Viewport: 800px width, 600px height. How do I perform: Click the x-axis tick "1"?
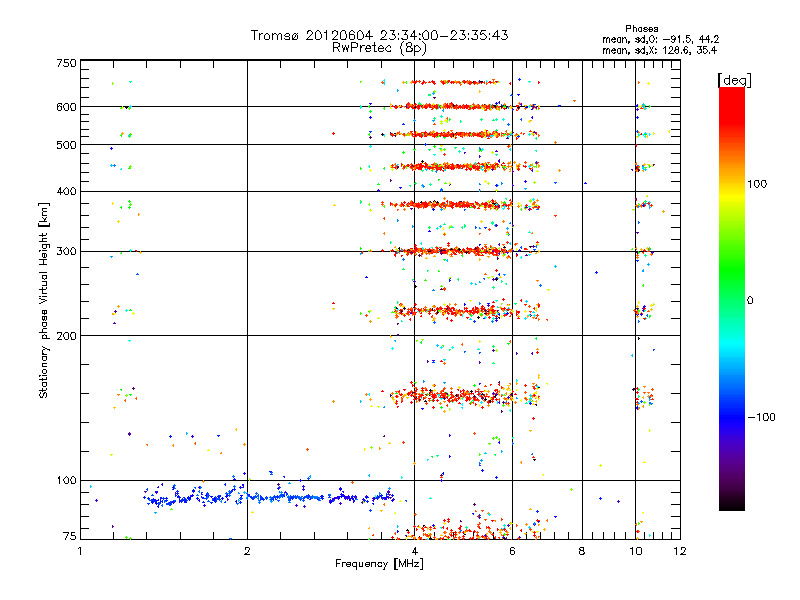point(80,551)
